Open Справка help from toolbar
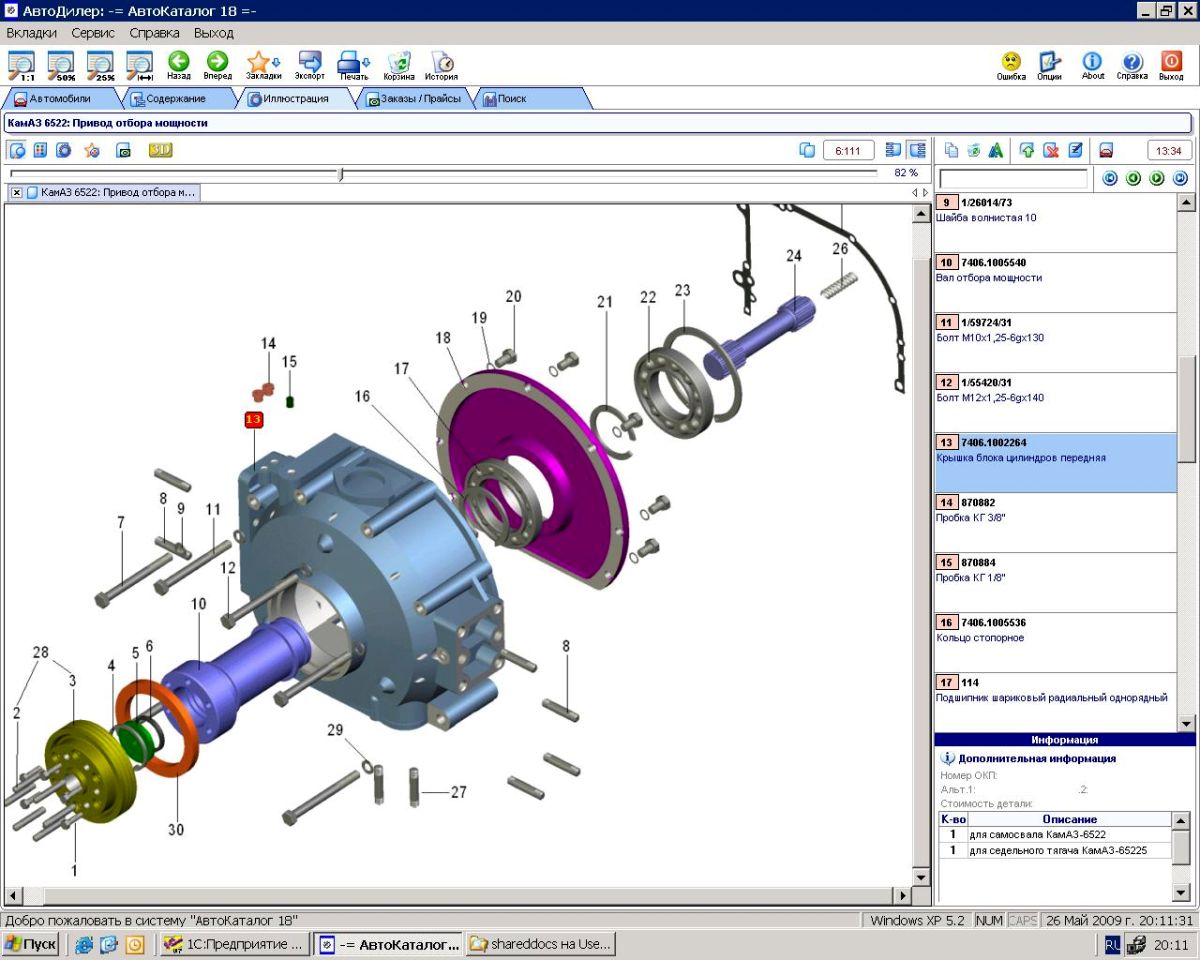This screenshot has width=1200, height=960. [1132, 66]
